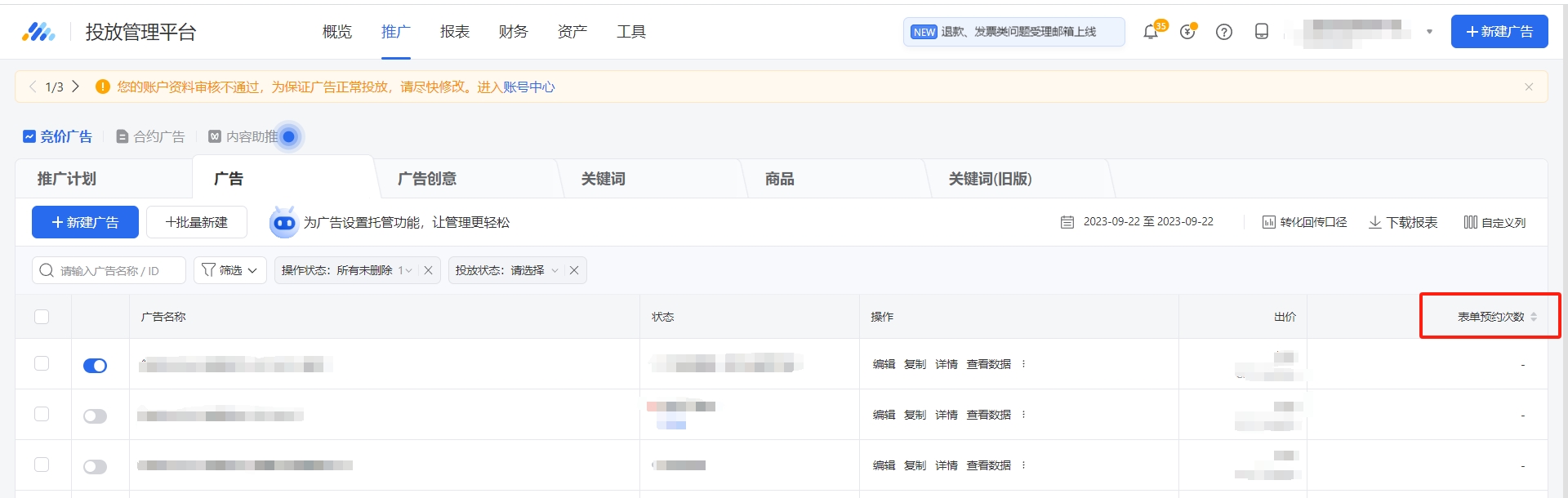Turn off the first ad's switch
Image resolution: width=1568 pixels, height=498 pixels.
[95, 366]
